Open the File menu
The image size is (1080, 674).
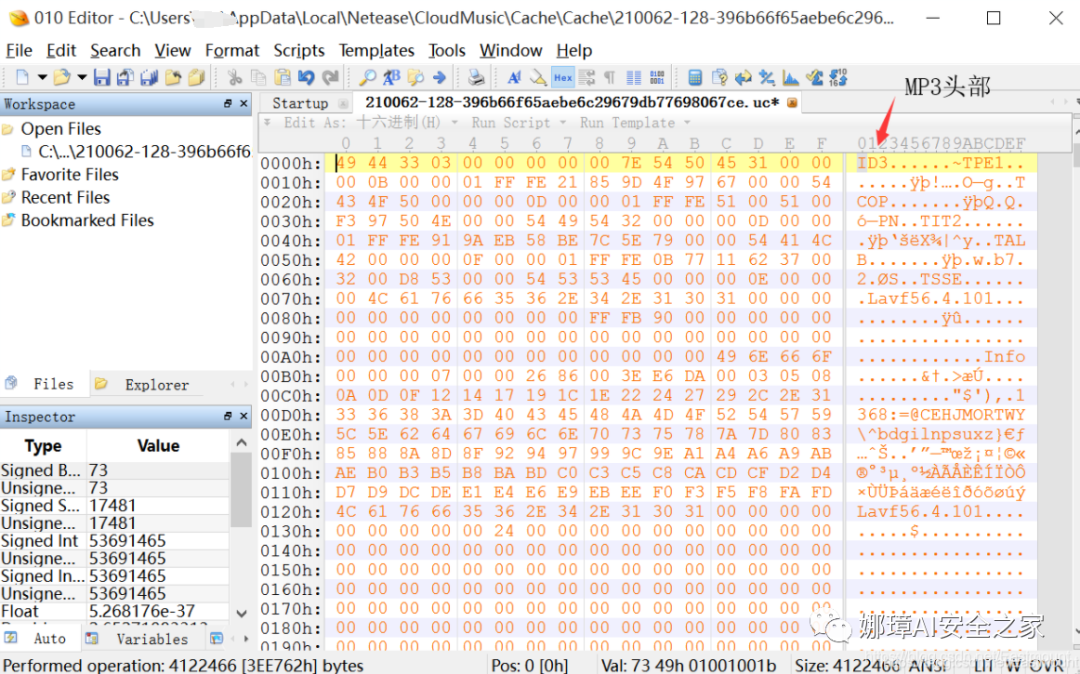click(19, 50)
